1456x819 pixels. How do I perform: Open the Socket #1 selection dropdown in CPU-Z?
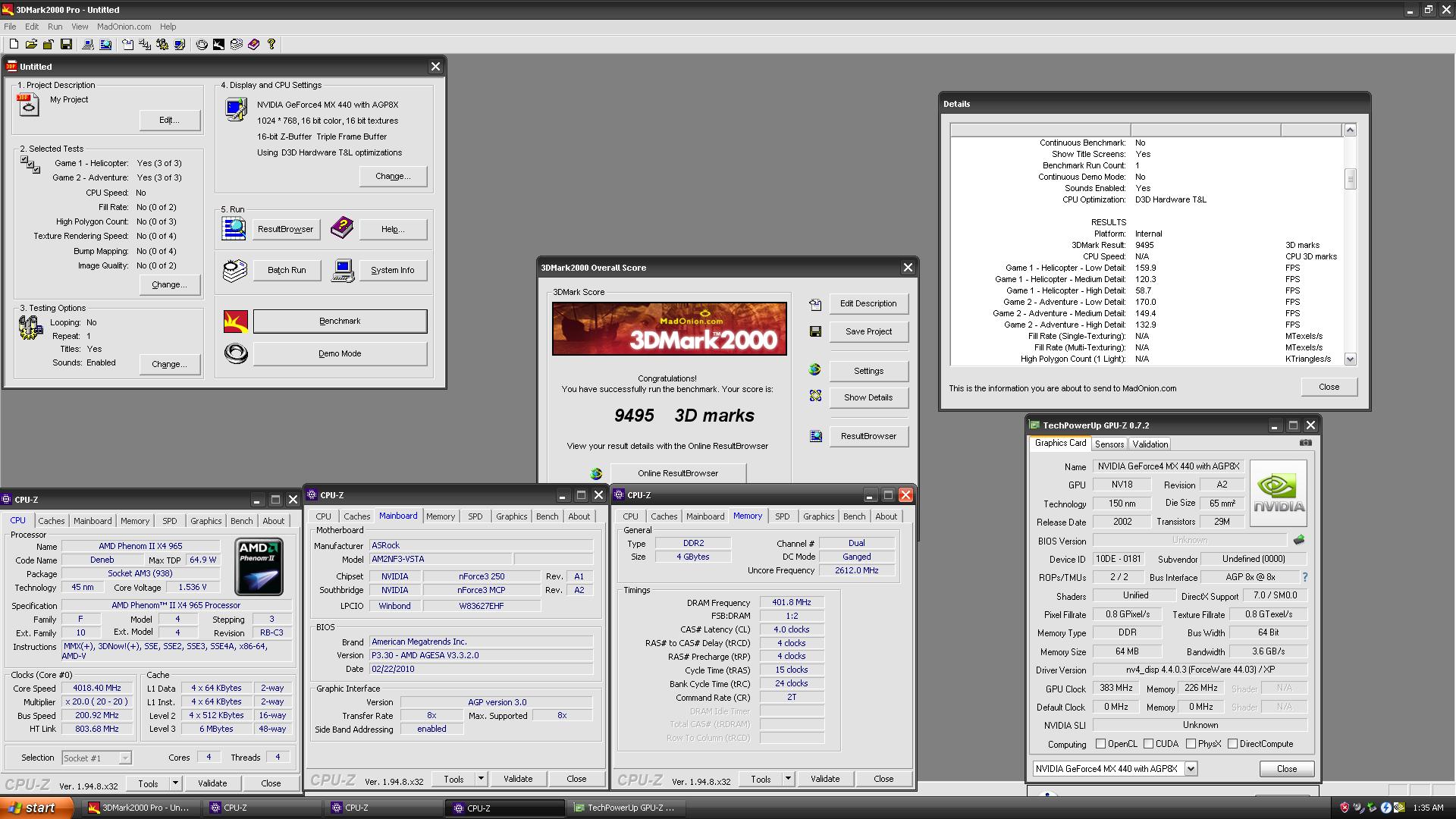click(x=125, y=758)
